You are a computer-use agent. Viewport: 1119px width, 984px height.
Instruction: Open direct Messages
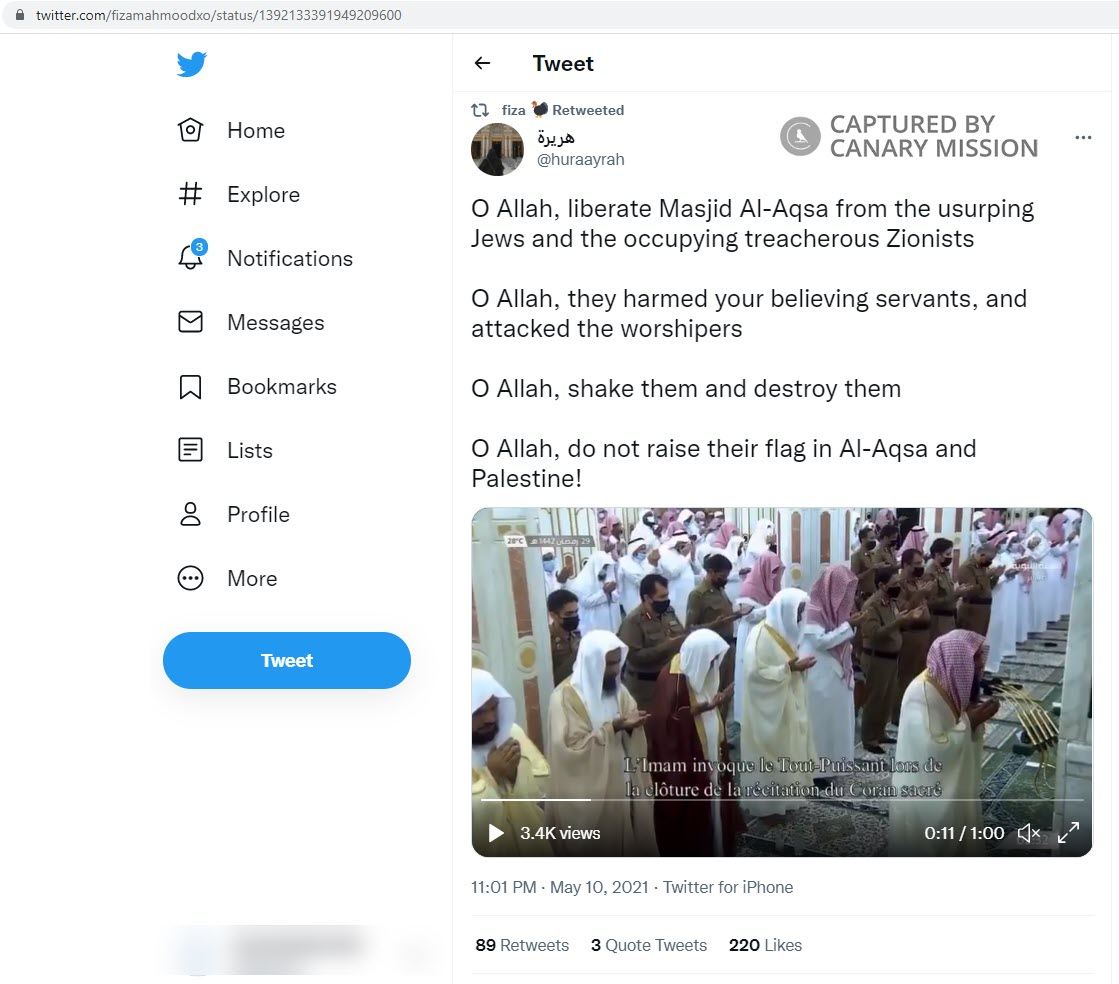tap(275, 322)
